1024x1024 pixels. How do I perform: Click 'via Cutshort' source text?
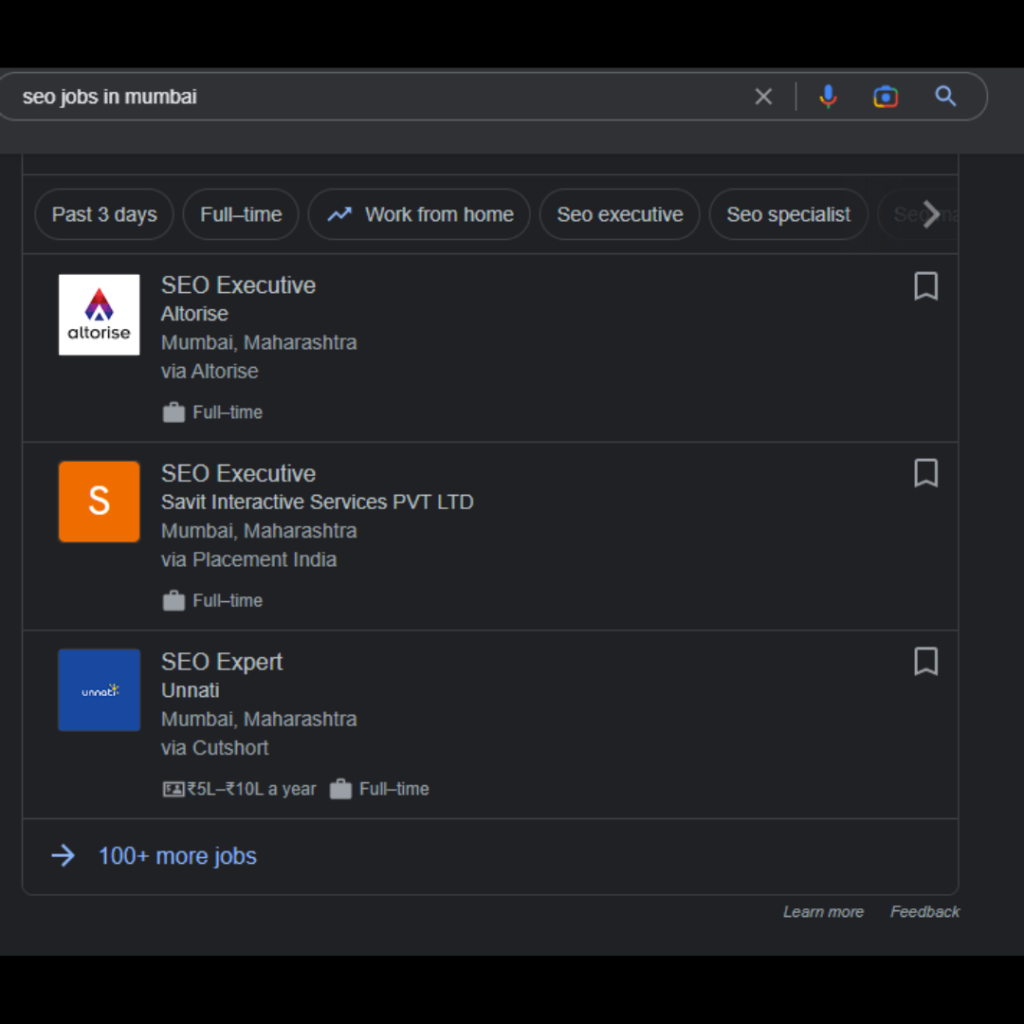coord(215,748)
